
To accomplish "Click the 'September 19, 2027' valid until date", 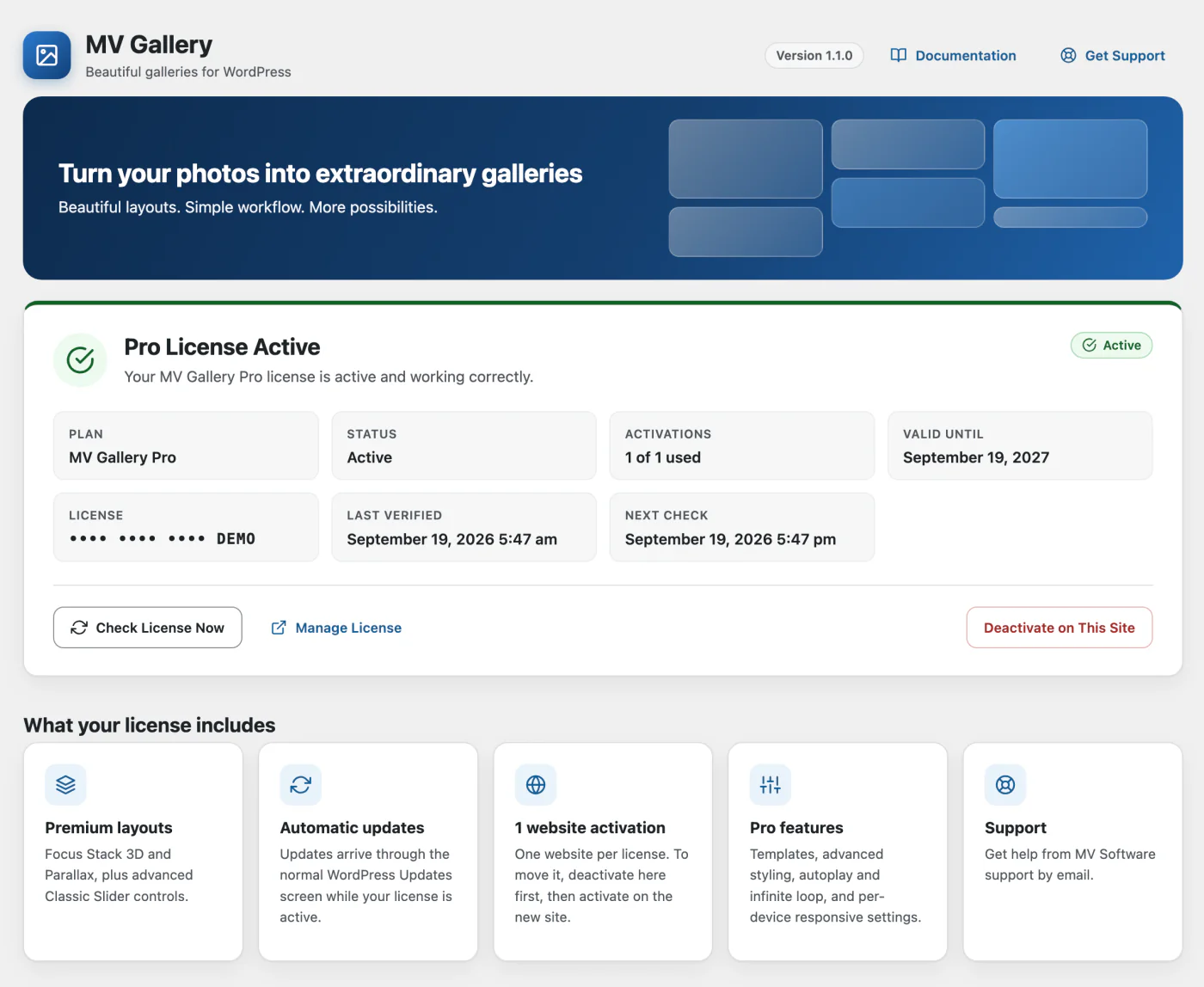I will coord(976,457).
